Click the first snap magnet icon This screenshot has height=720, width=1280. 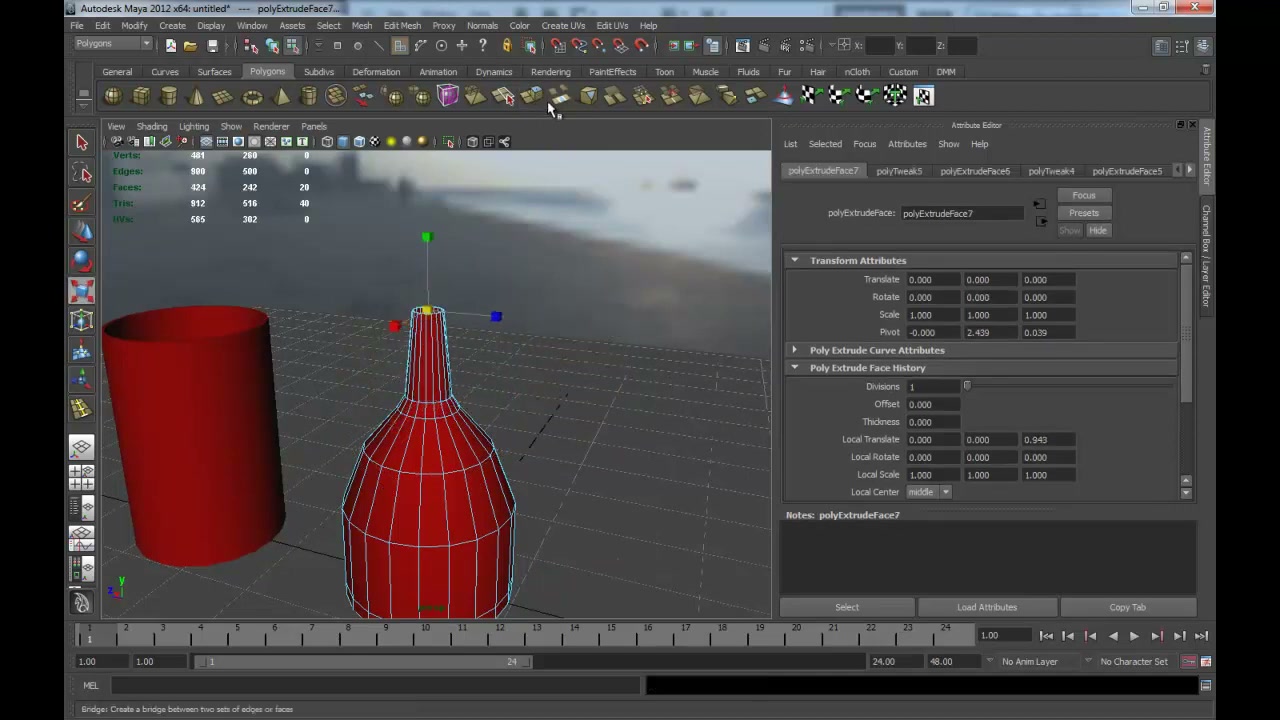click(558, 46)
